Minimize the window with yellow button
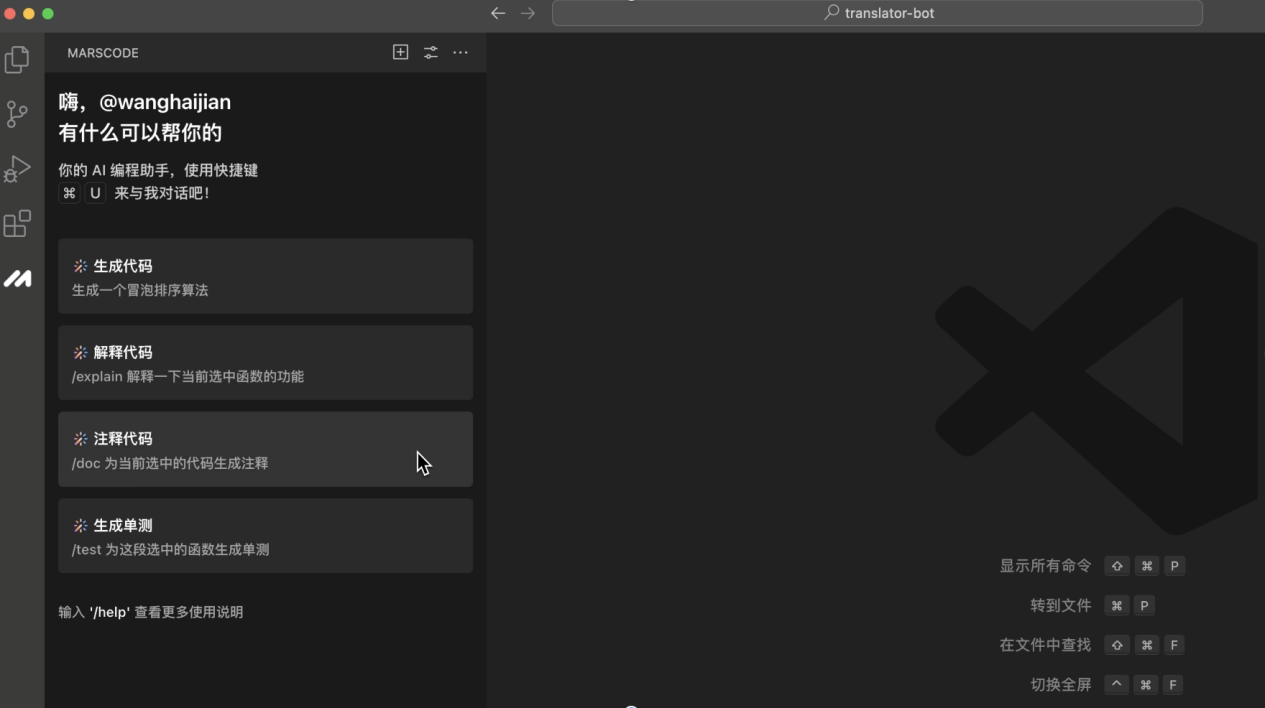Screen dimensions: 1265x708 [29, 13]
